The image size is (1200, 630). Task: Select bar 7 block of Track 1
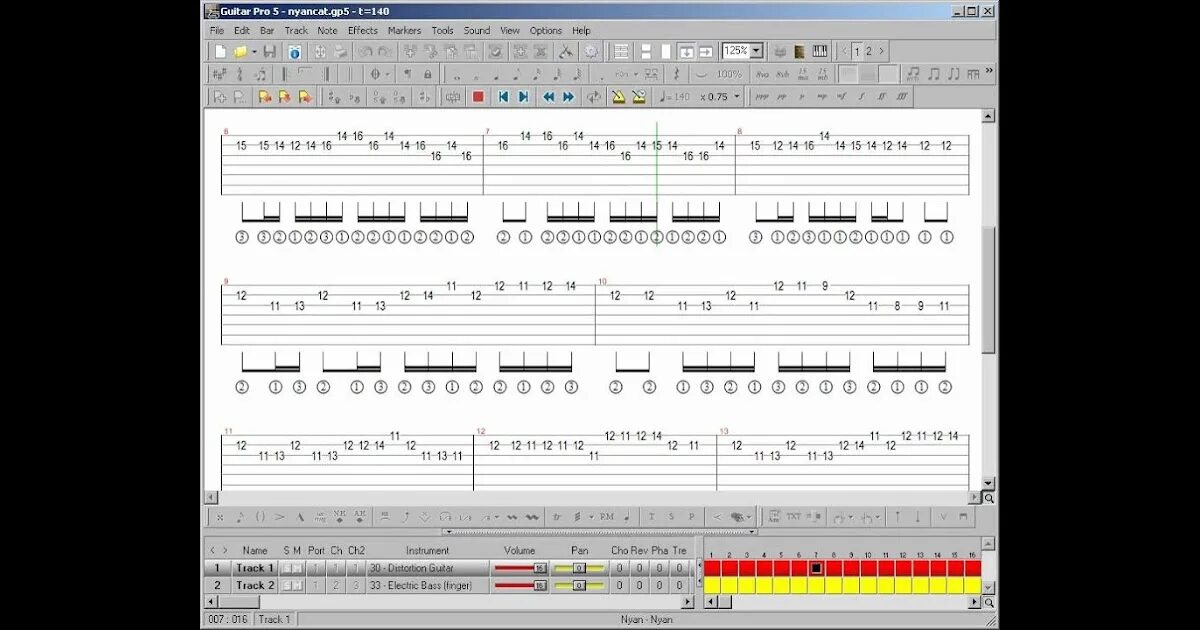pos(817,568)
